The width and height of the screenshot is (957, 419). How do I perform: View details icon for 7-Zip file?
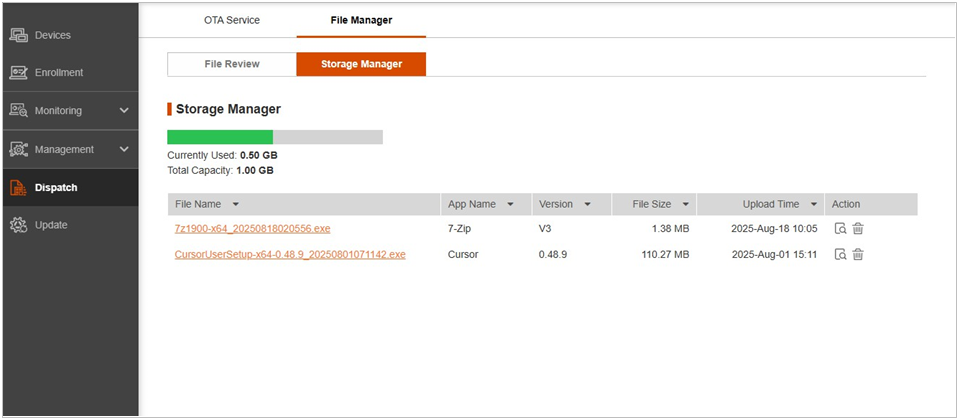click(840, 229)
